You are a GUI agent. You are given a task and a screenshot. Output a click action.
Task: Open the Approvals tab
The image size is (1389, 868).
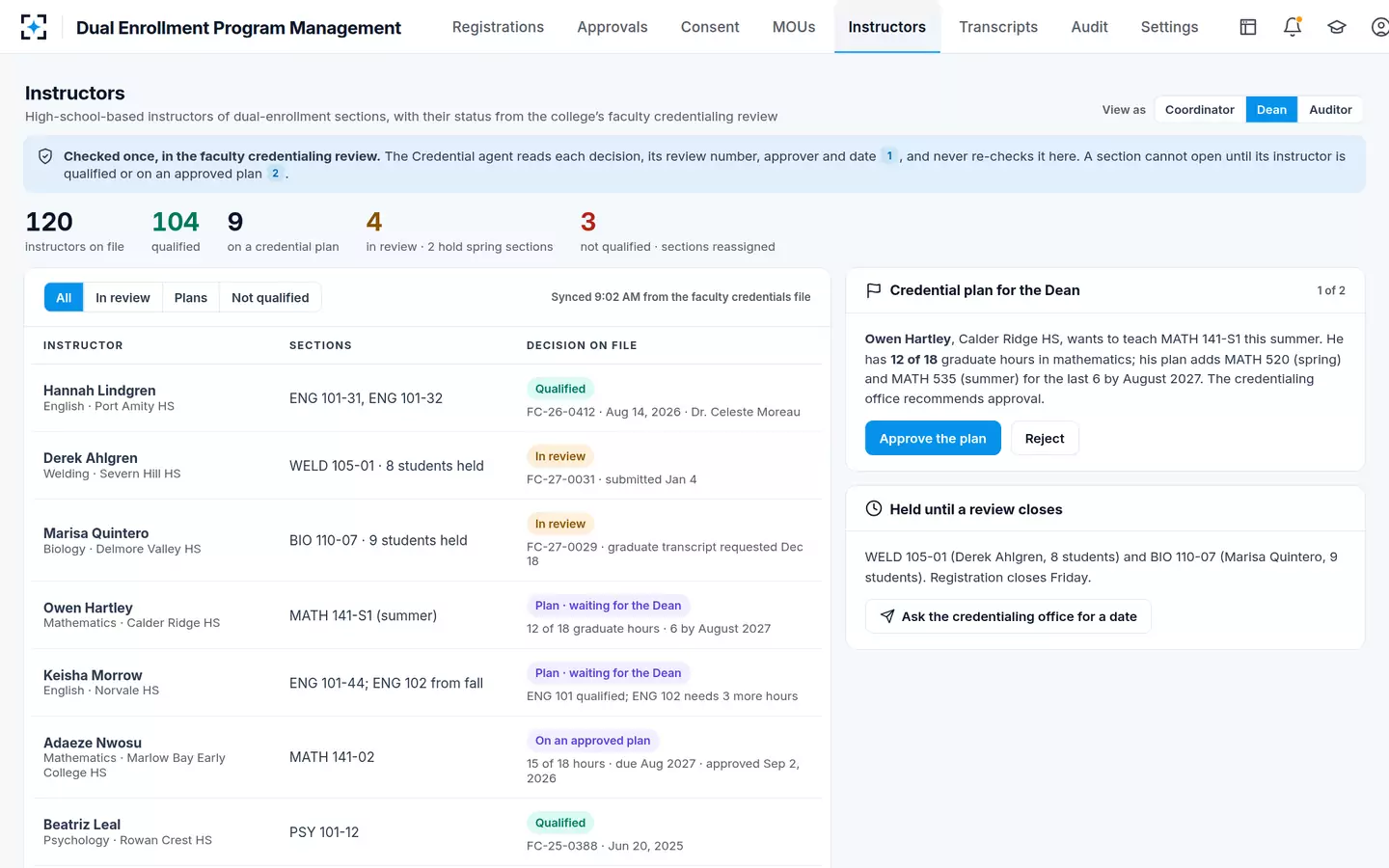tap(613, 27)
